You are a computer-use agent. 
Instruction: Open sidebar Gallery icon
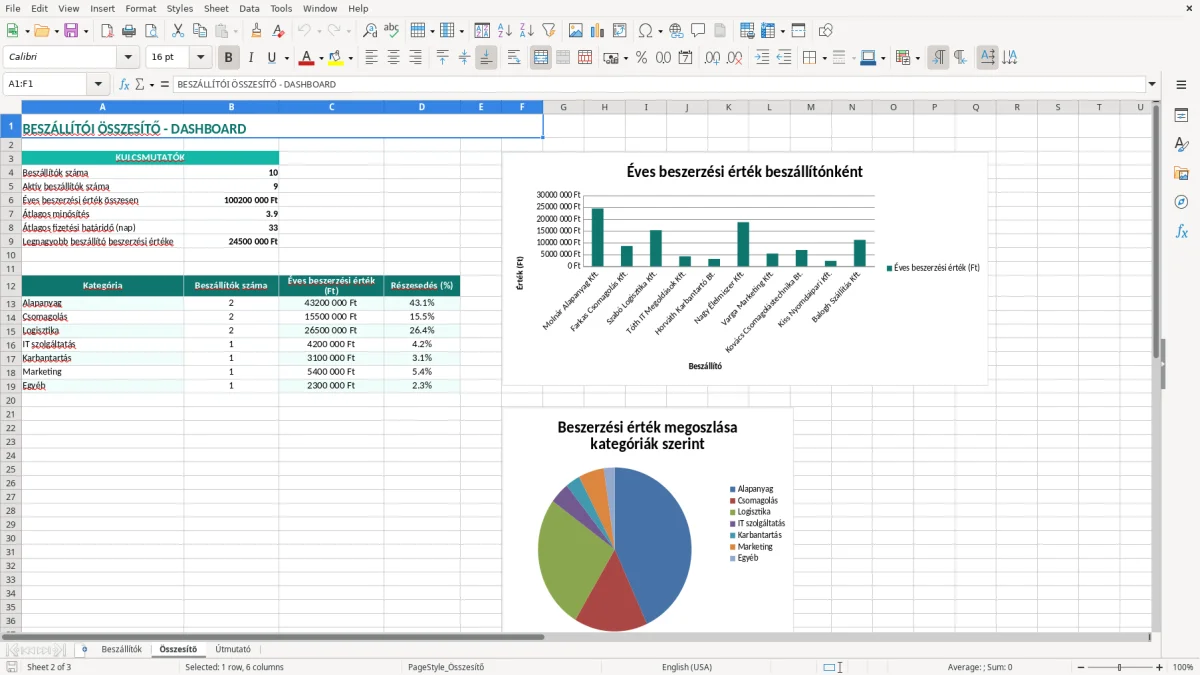(1181, 173)
